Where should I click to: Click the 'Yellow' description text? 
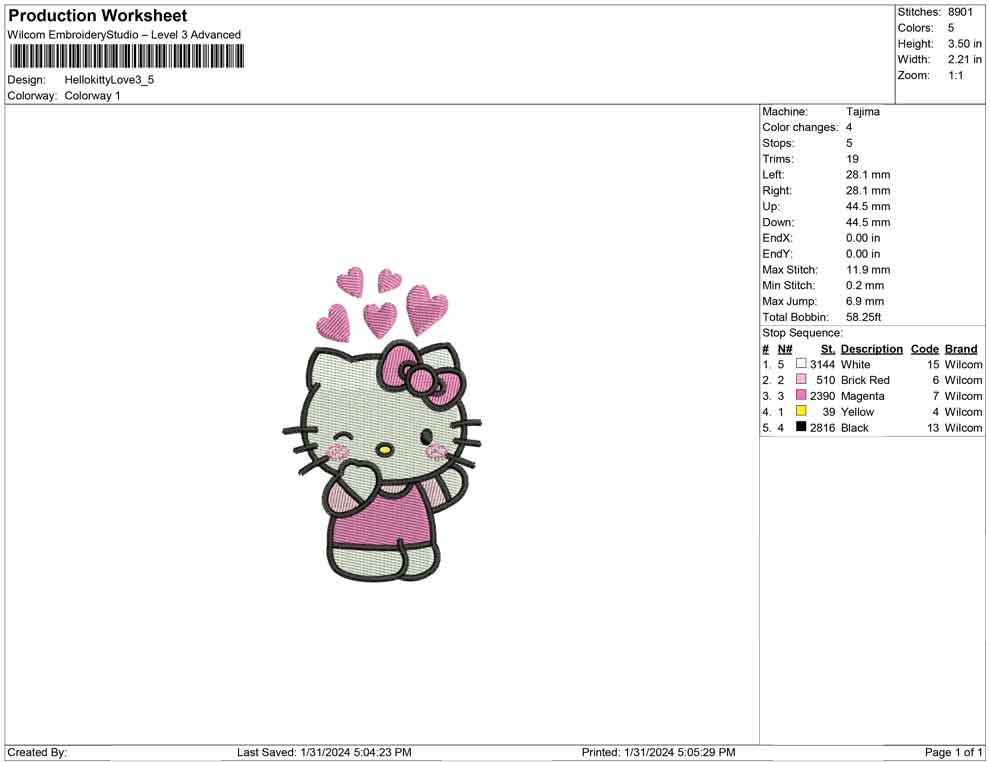(857, 412)
